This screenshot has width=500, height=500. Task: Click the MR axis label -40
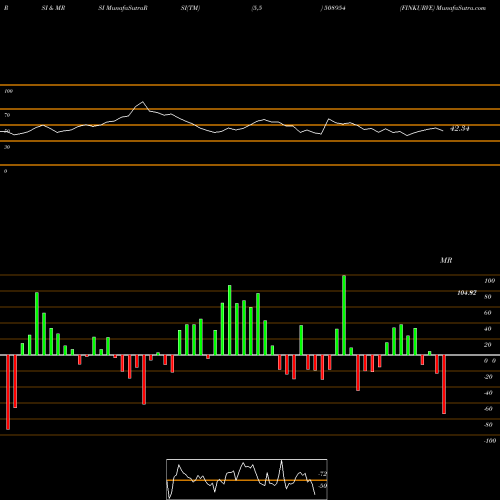pyautogui.click(x=488, y=393)
